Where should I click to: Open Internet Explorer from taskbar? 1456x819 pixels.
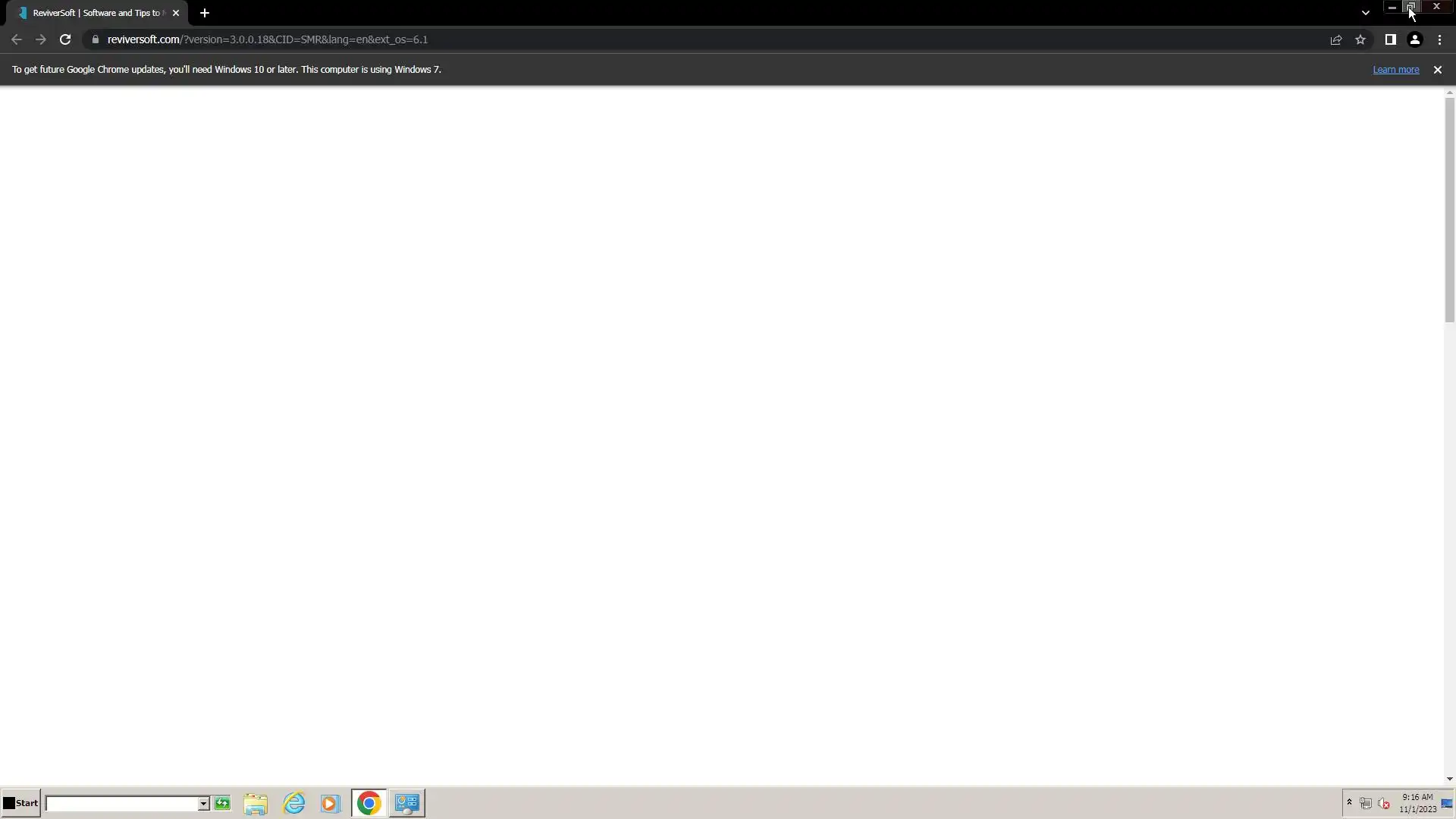[294, 803]
